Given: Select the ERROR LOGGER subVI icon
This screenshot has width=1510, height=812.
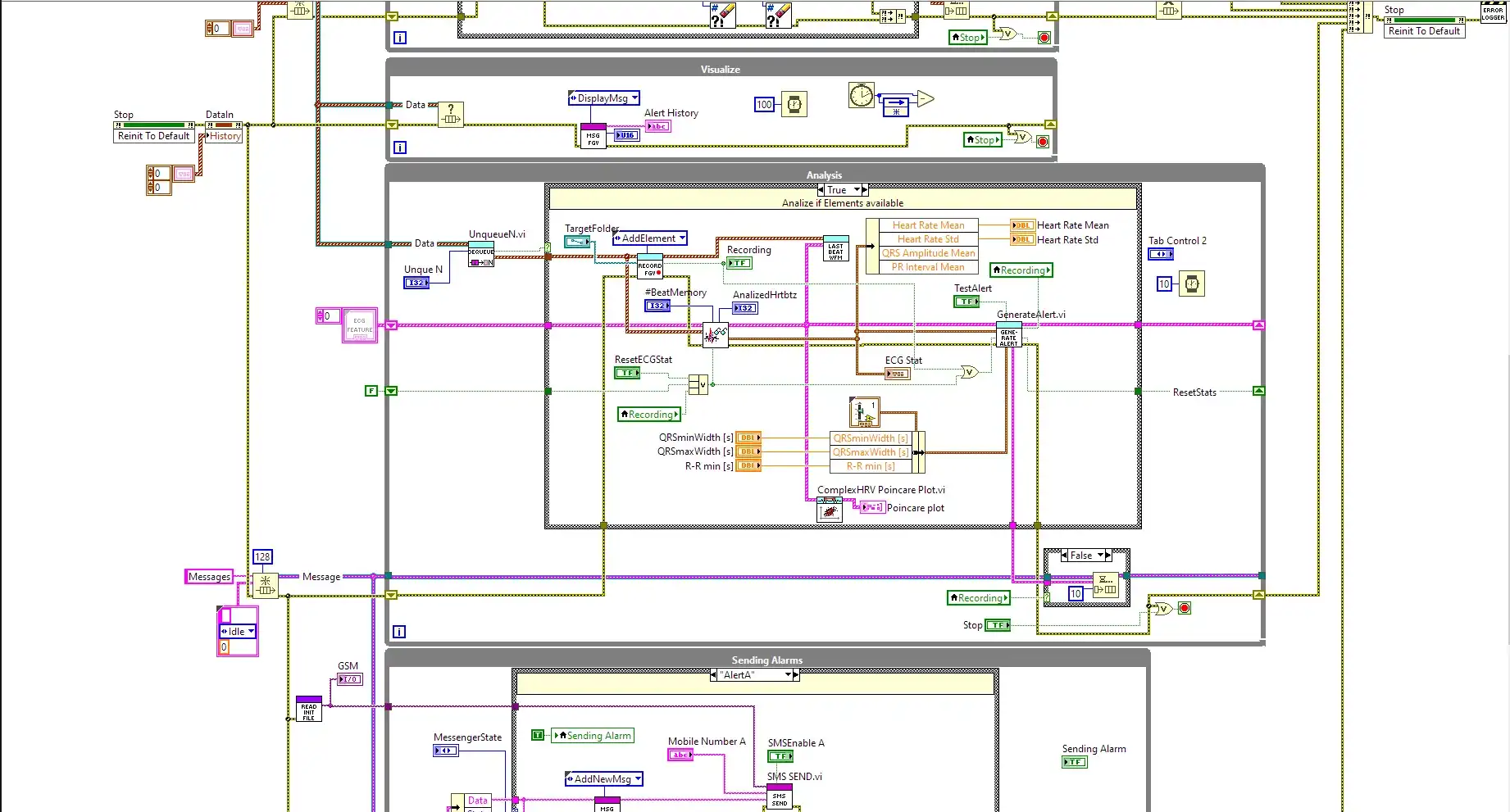Looking at the screenshot, I should pos(1493,11).
